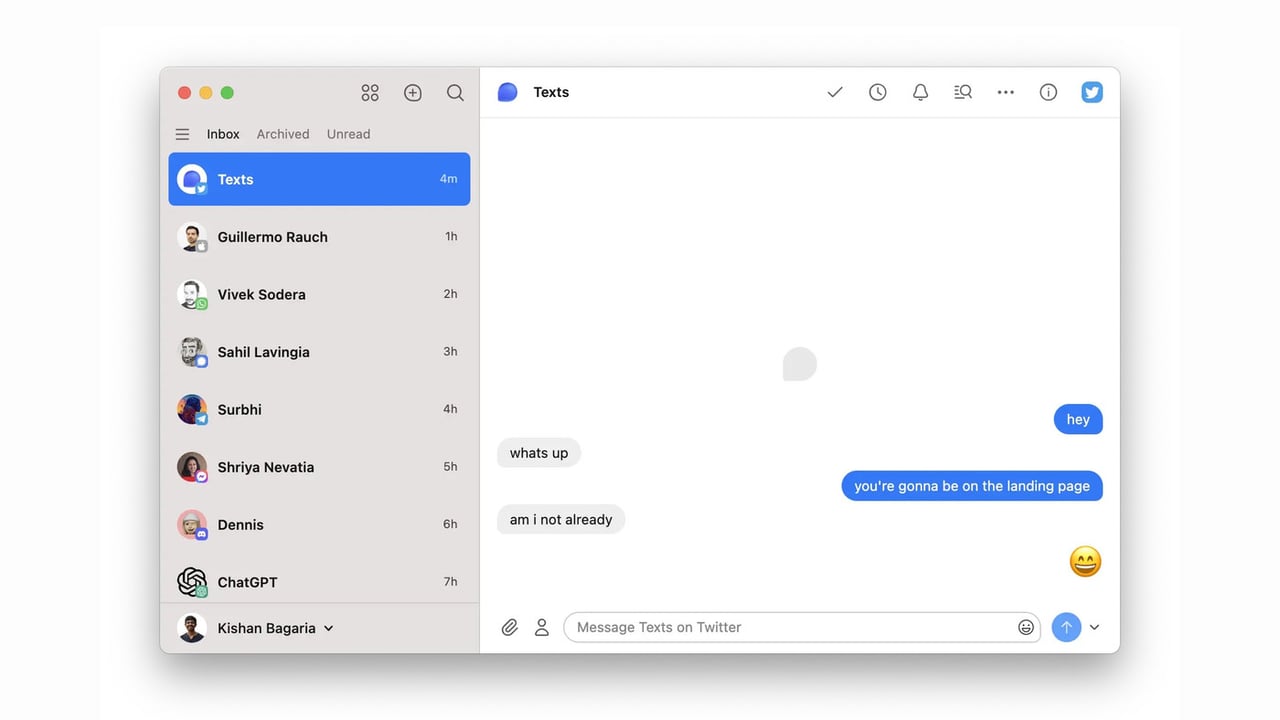This screenshot has height=720, width=1280.
Task: Open the Guillermo Rauch conversation
Action: click(x=319, y=237)
